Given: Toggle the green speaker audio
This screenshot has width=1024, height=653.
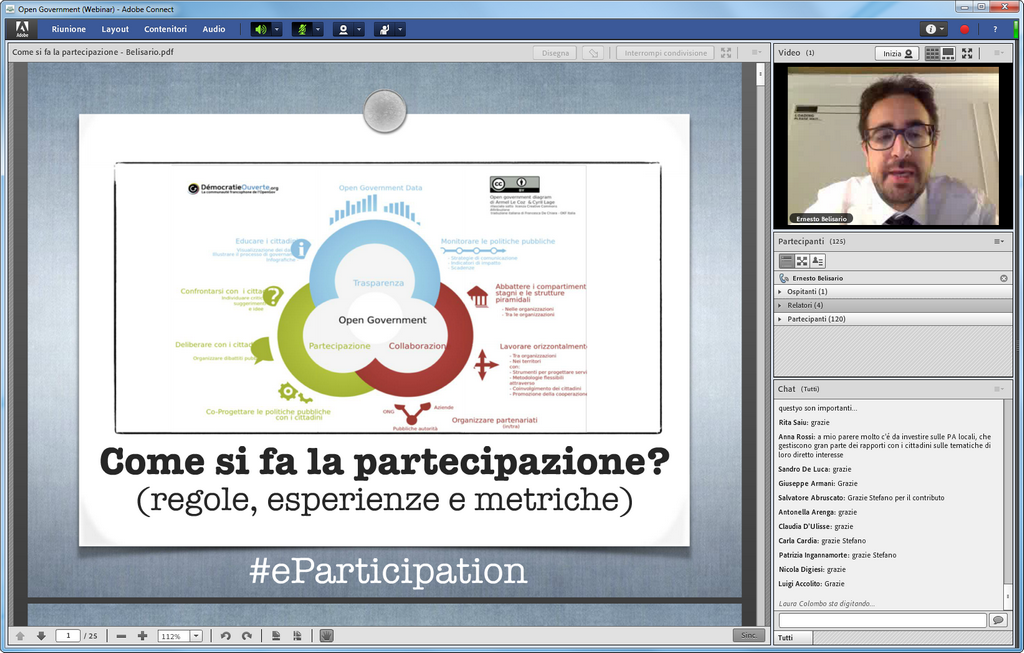Looking at the screenshot, I should 261,29.
